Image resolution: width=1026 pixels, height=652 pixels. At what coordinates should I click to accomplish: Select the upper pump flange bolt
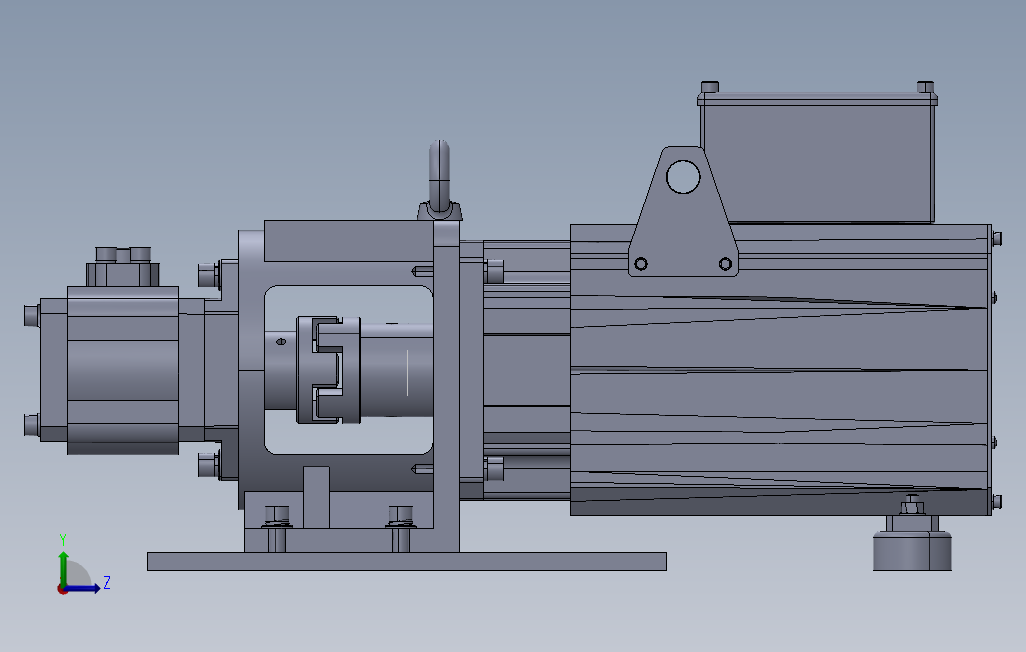[x=209, y=275]
